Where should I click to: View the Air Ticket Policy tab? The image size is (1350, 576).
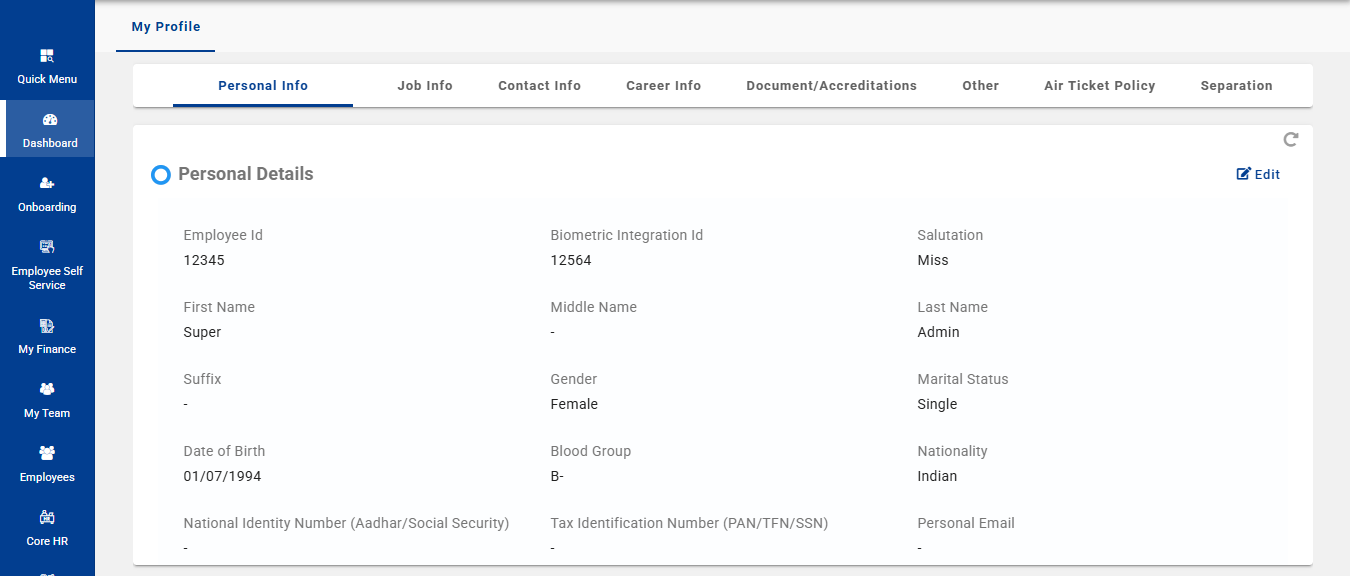[1099, 86]
